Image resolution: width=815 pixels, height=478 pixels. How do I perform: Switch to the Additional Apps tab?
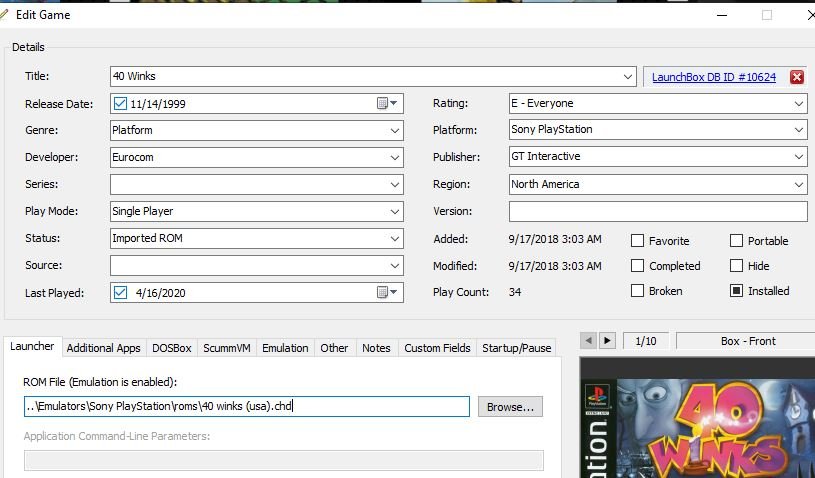point(103,348)
